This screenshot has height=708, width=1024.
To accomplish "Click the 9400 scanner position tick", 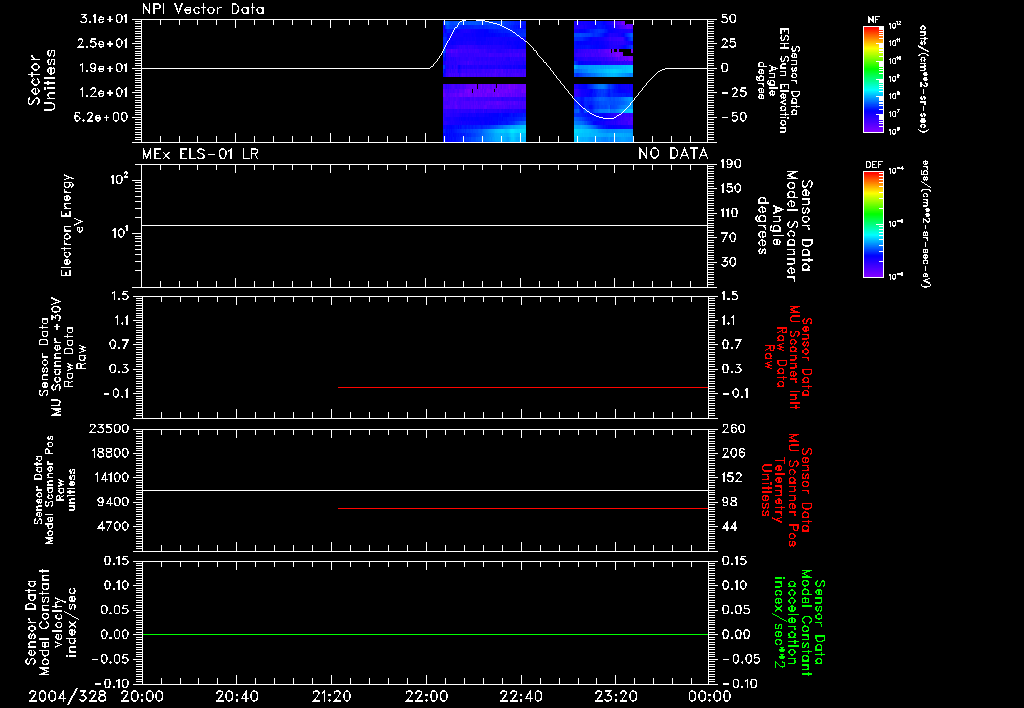I will [113, 502].
